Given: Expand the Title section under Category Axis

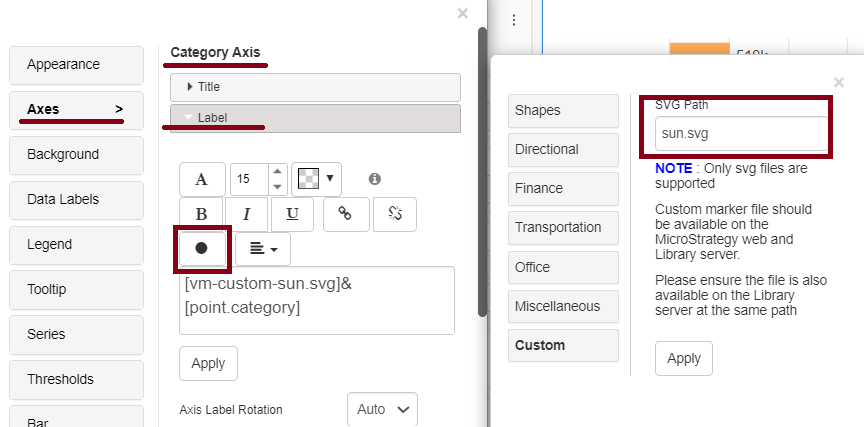Looking at the screenshot, I should tap(315, 87).
